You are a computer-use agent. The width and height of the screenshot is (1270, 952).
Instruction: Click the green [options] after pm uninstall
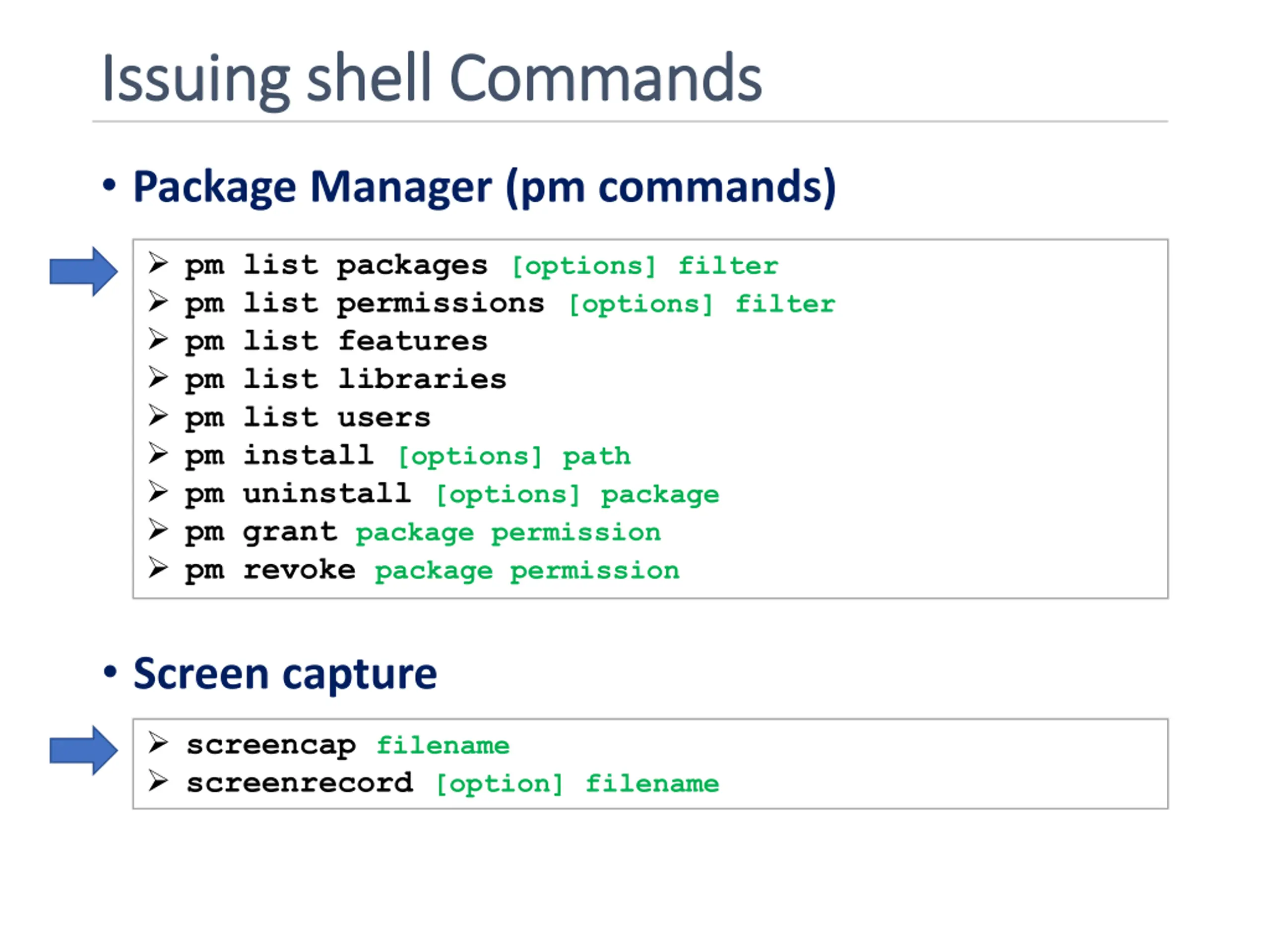click(508, 495)
